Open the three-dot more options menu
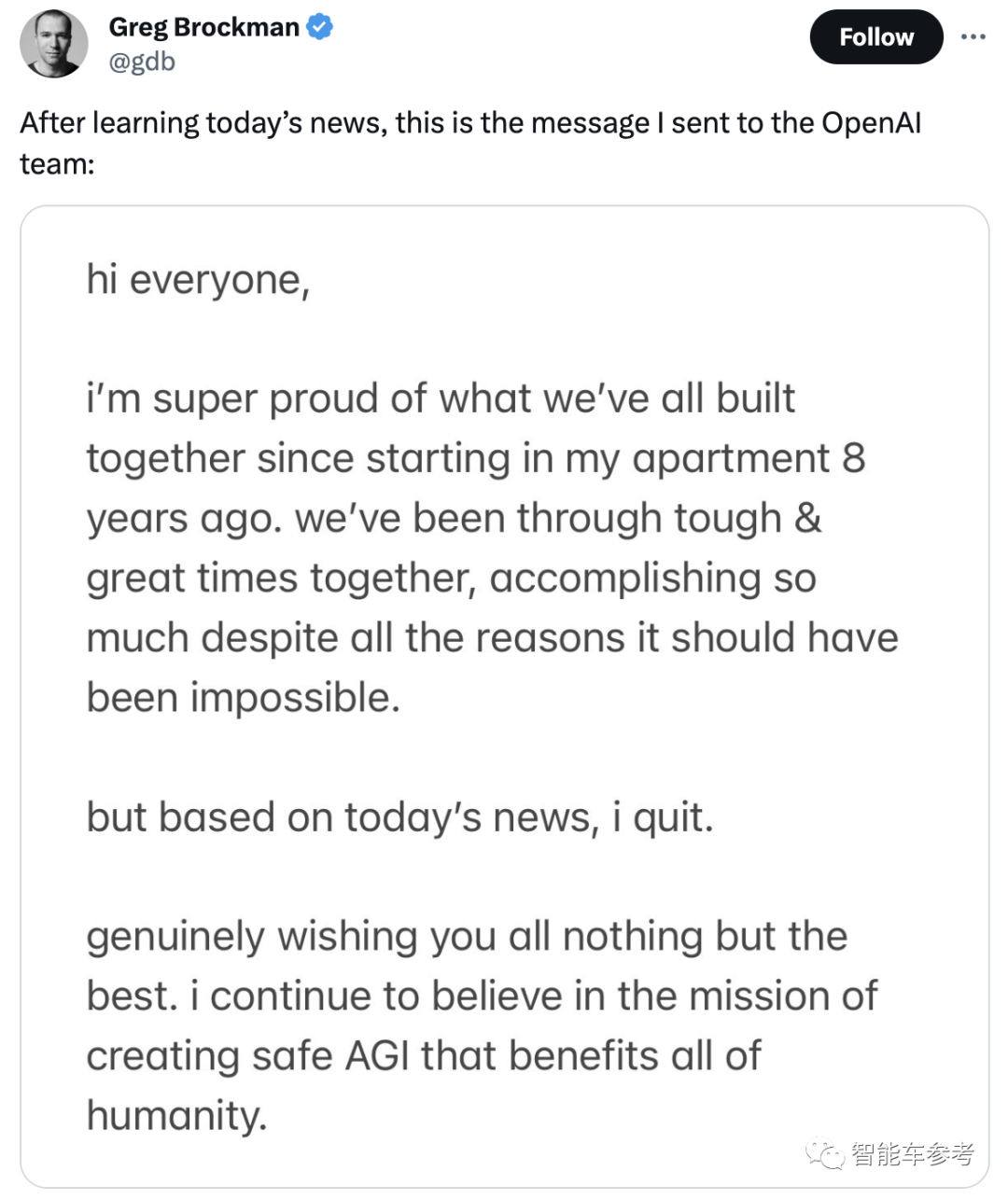 point(973,36)
